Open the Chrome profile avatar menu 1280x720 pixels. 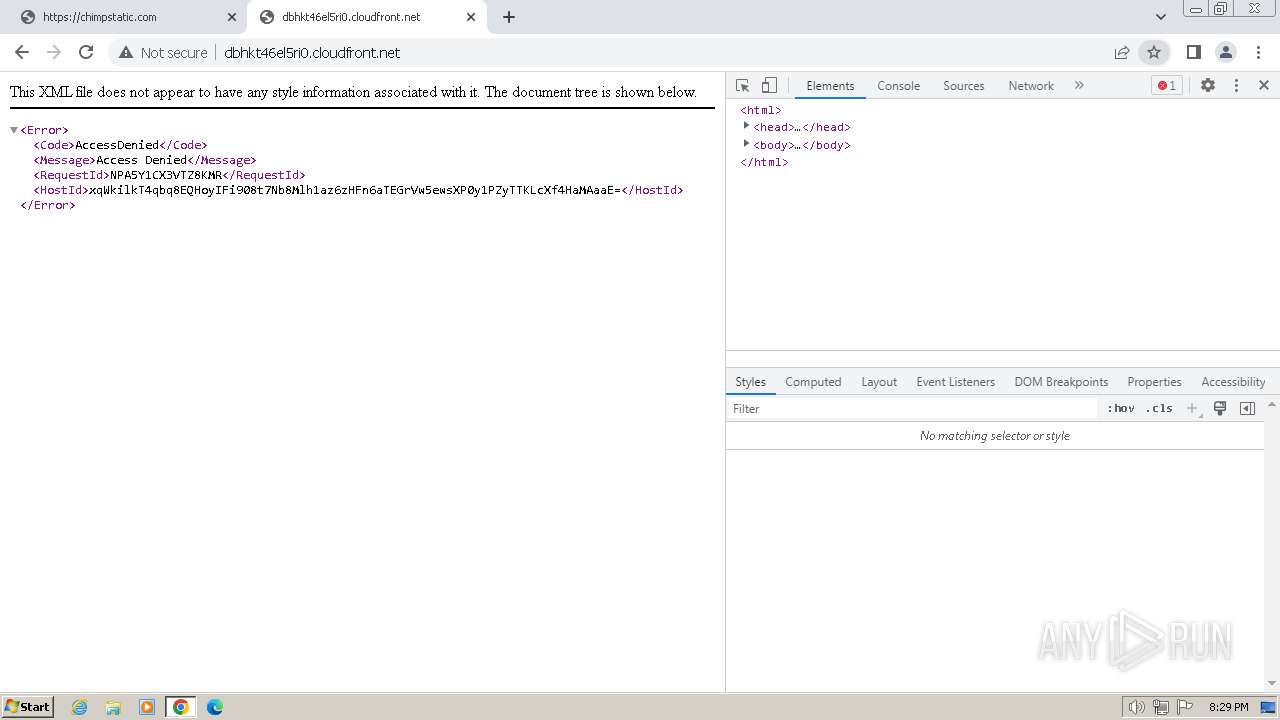point(1225,52)
